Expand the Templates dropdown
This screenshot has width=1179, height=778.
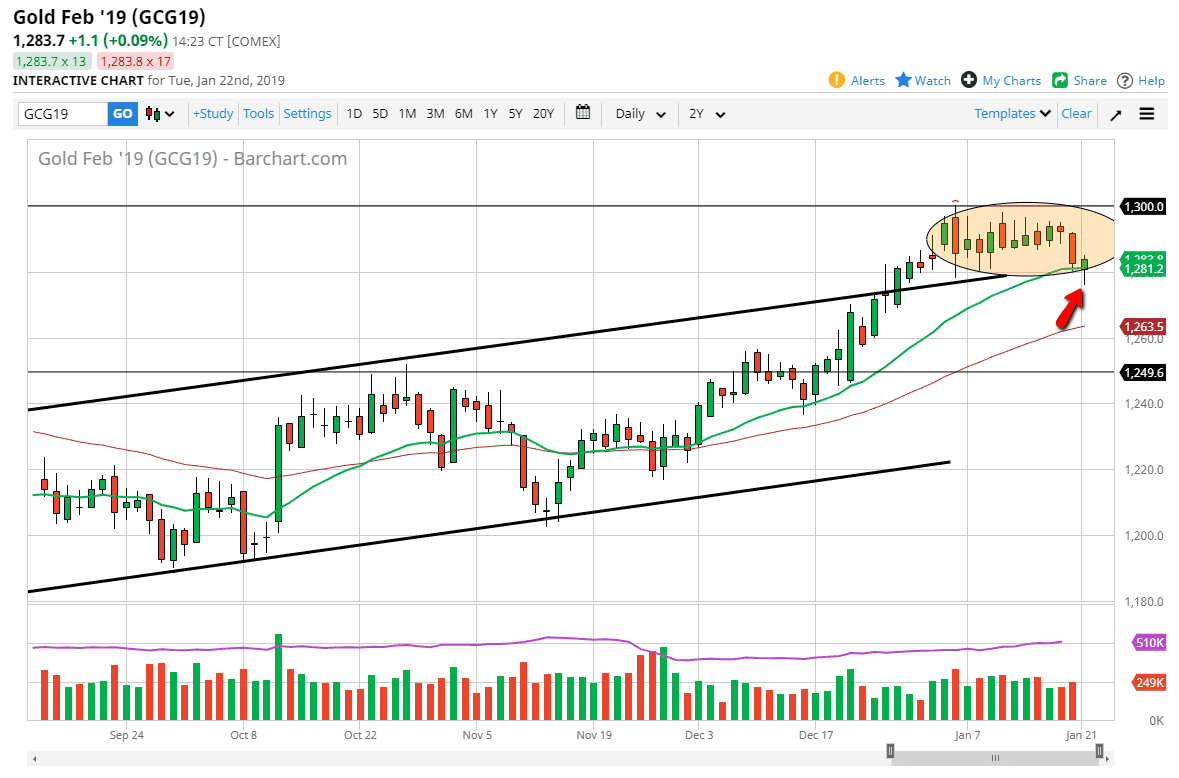(x=1013, y=114)
